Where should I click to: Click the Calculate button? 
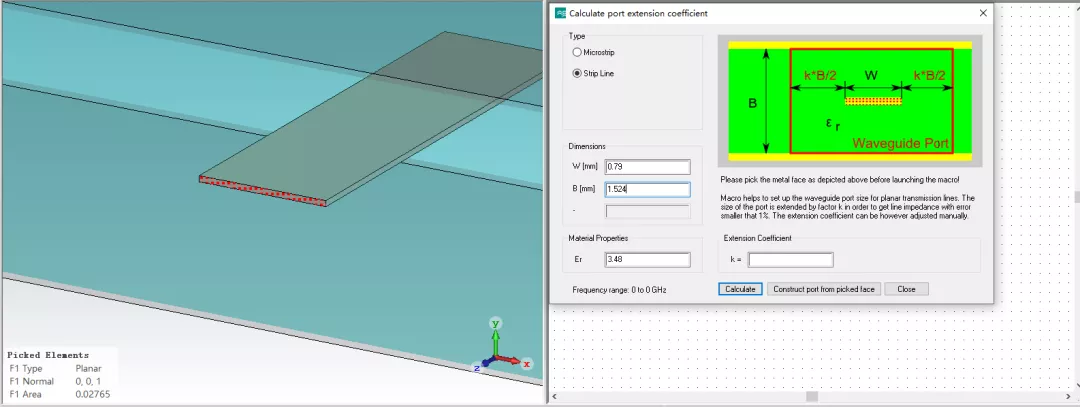(740, 289)
